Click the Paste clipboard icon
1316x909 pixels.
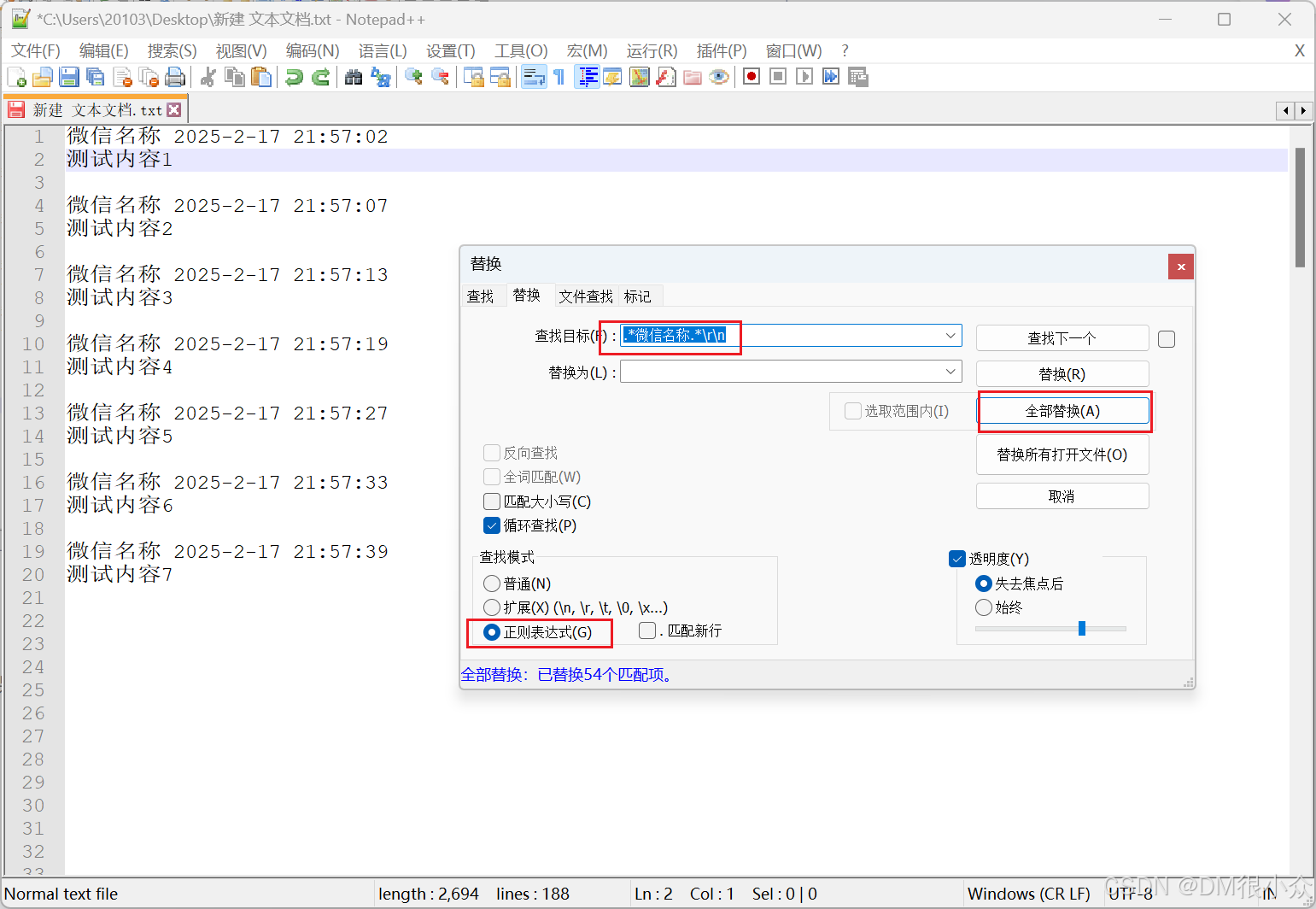260,77
